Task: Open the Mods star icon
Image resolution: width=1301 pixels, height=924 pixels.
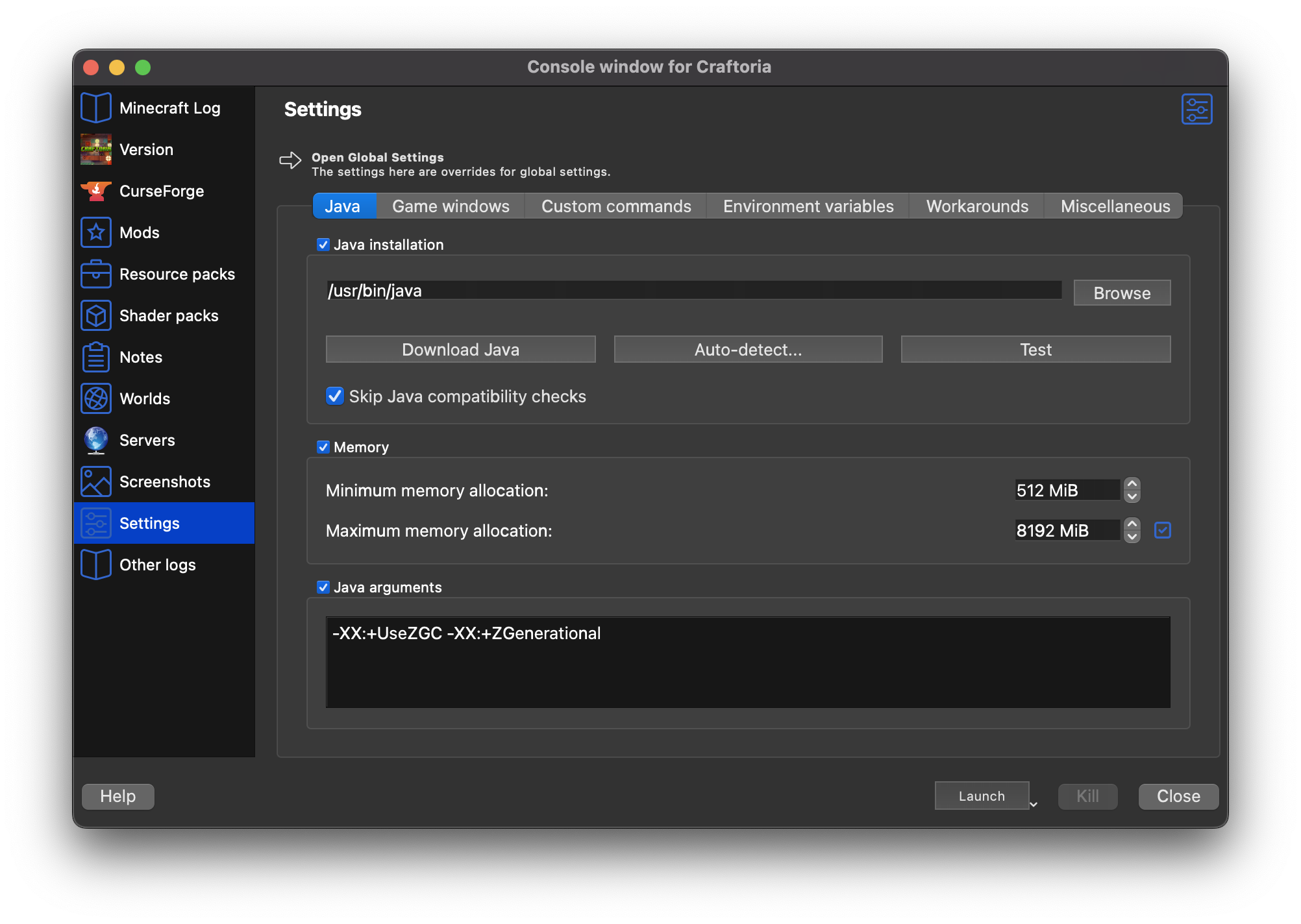Action: (x=96, y=232)
